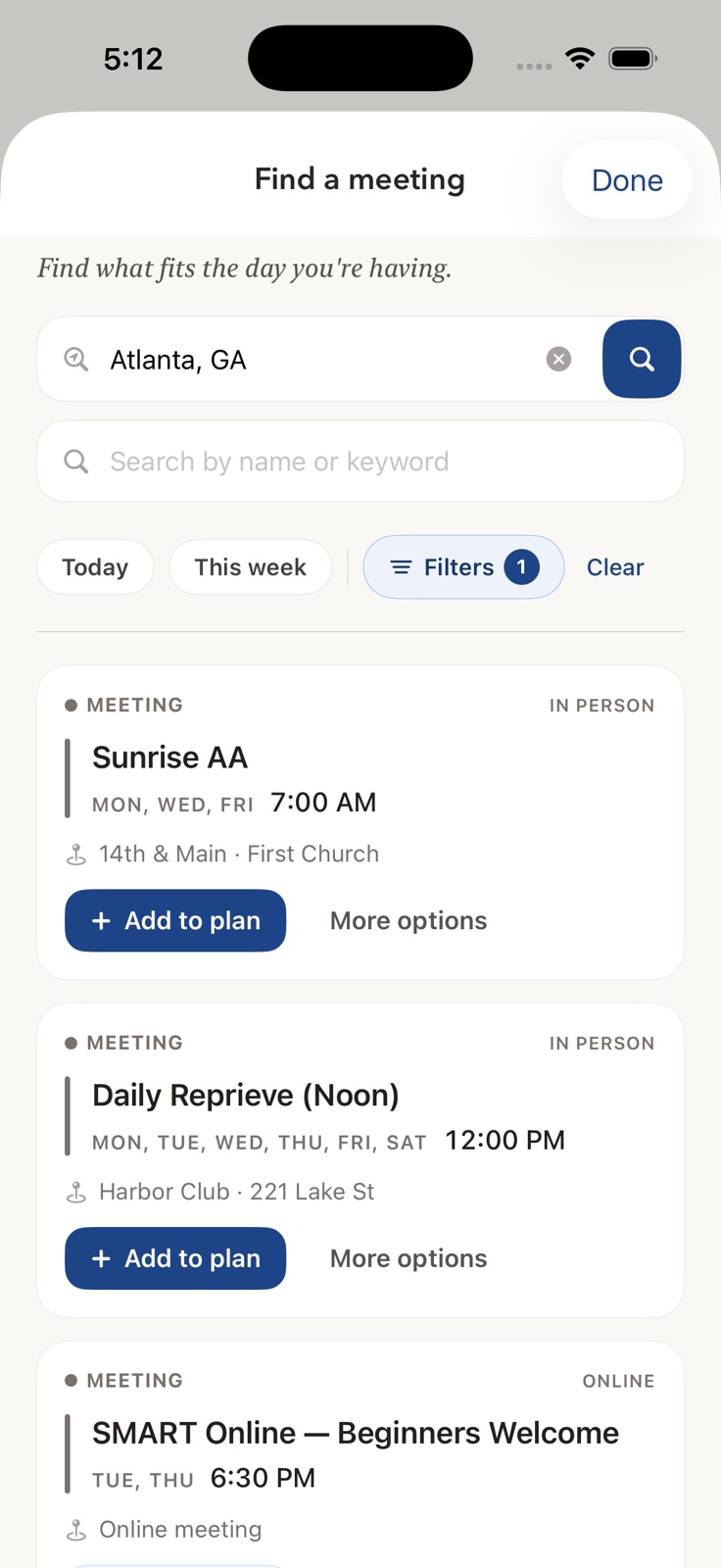This screenshot has width=721, height=1568.
Task: Tap the blue search magnifier button
Action: pos(642,359)
